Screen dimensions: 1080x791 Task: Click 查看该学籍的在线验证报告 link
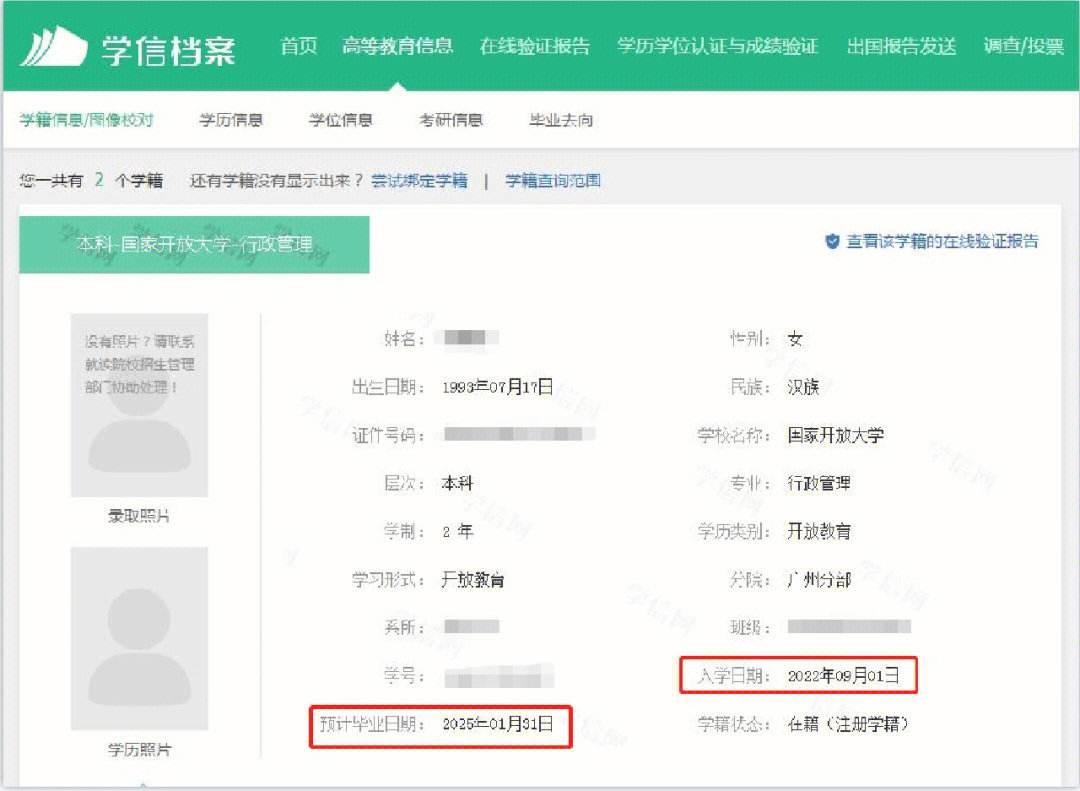[945, 240]
